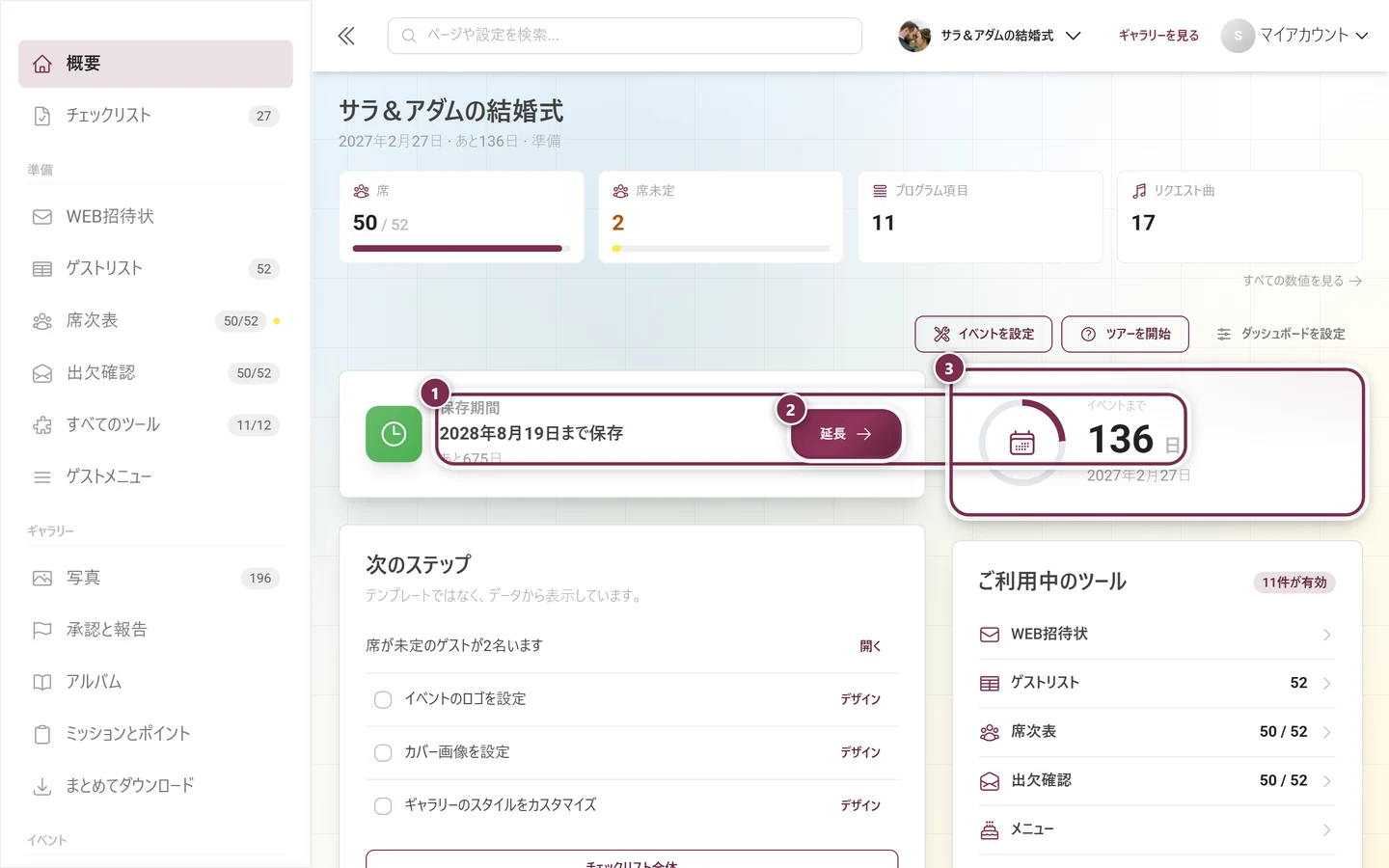Open 席次表 tool row chevron
Screen dimensions: 1389x868
tap(1327, 732)
